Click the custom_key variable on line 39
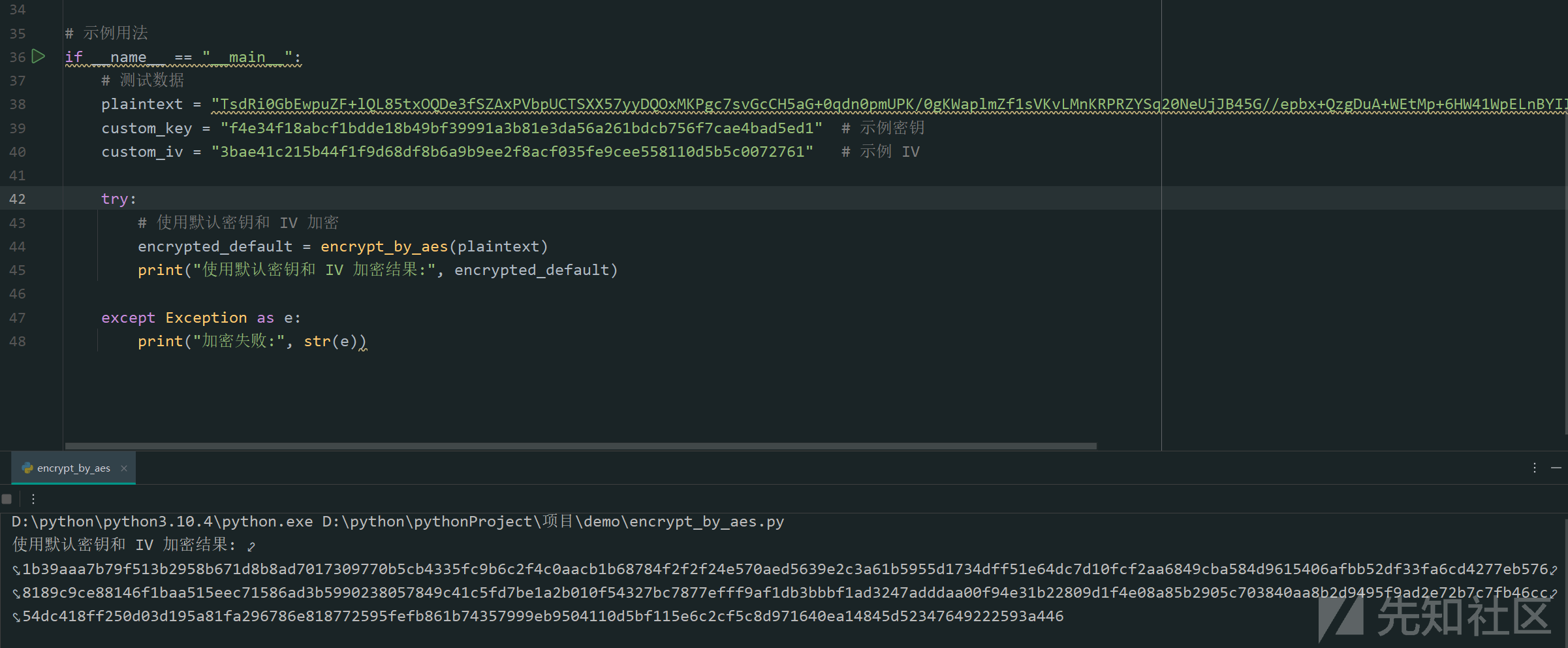The width and height of the screenshot is (1568, 648). 146,128
